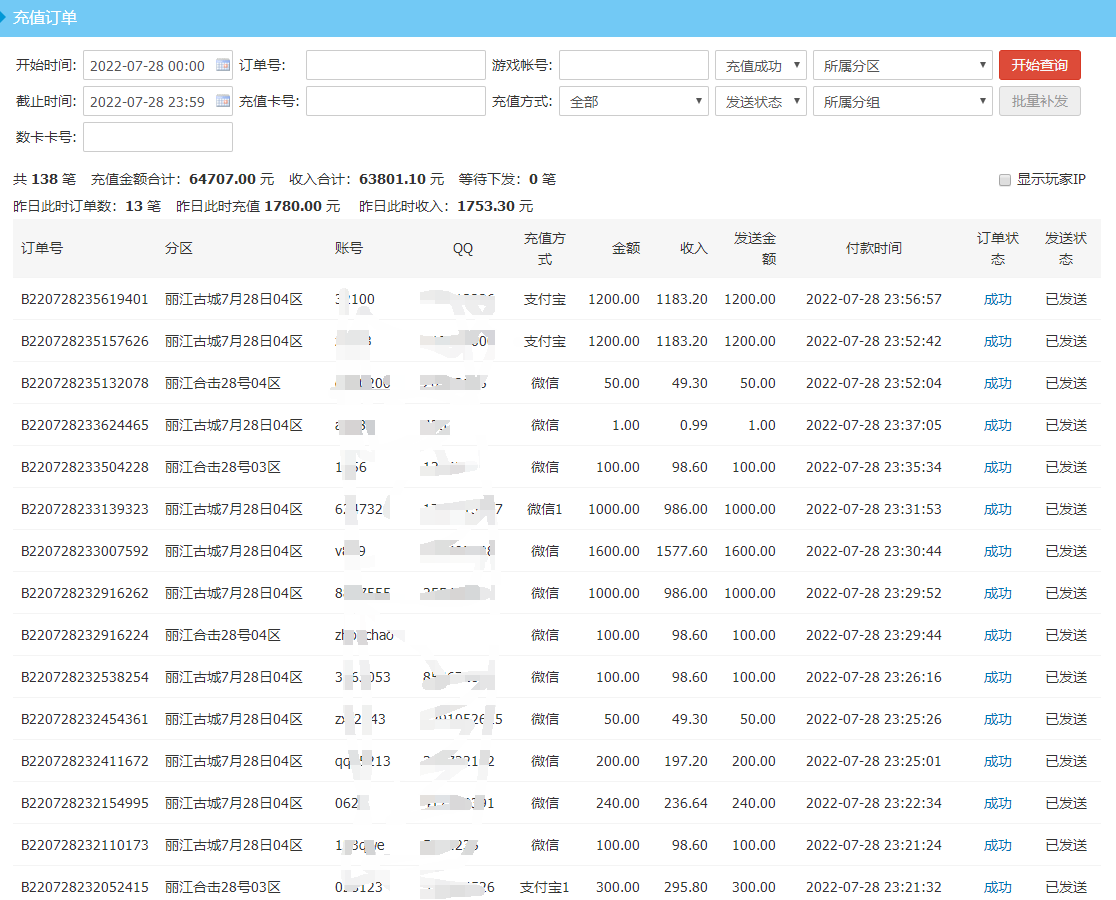Open the start date calendar picker

225,64
